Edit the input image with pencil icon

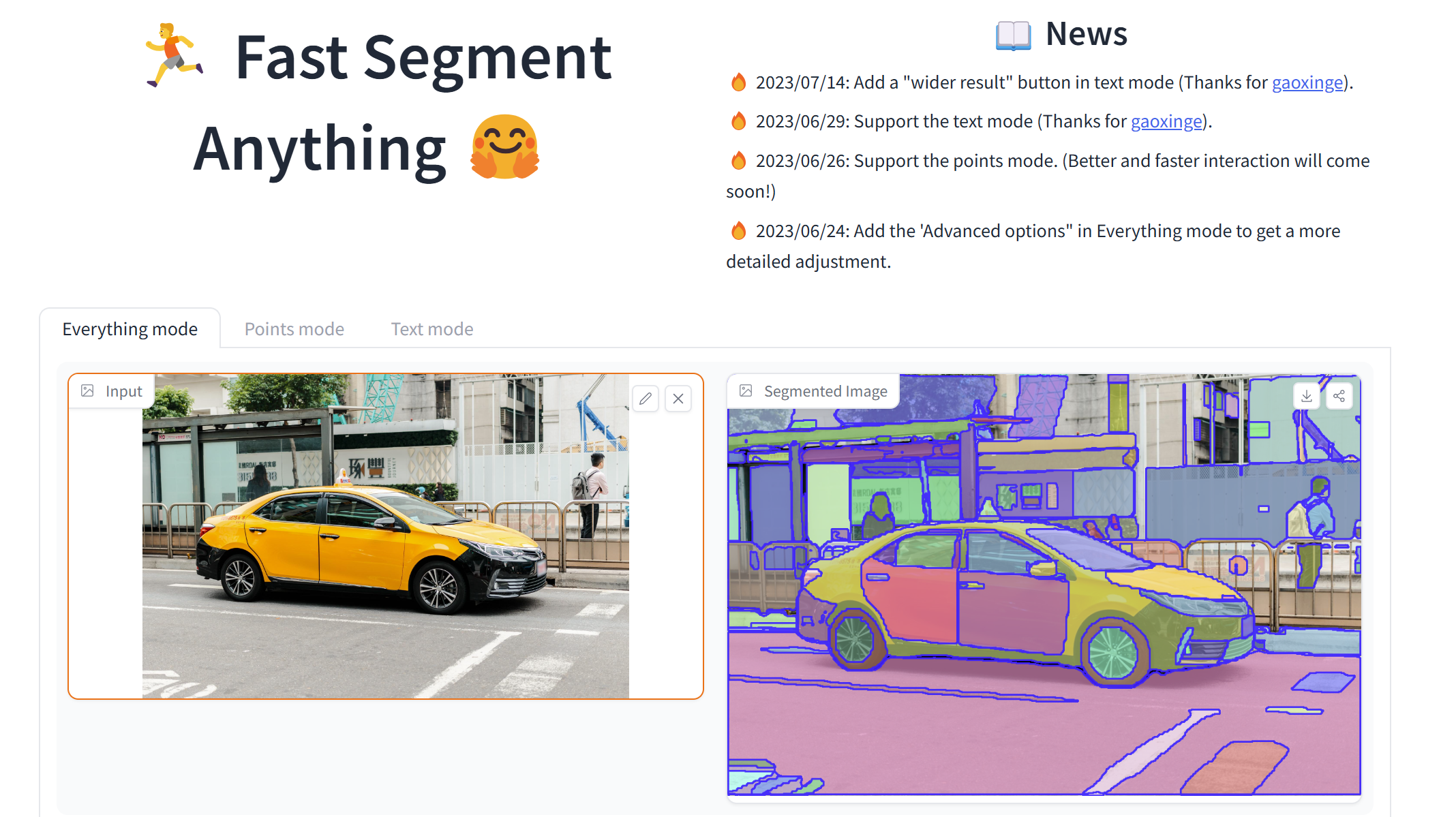point(645,399)
